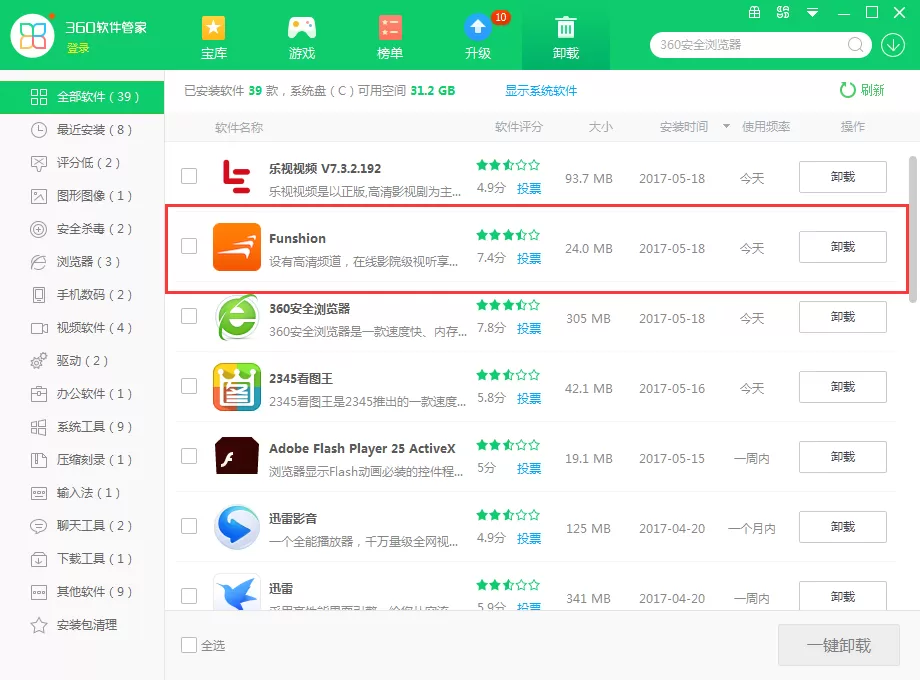
Task: Open 聊天工具 (2) category
Action: tap(82, 526)
